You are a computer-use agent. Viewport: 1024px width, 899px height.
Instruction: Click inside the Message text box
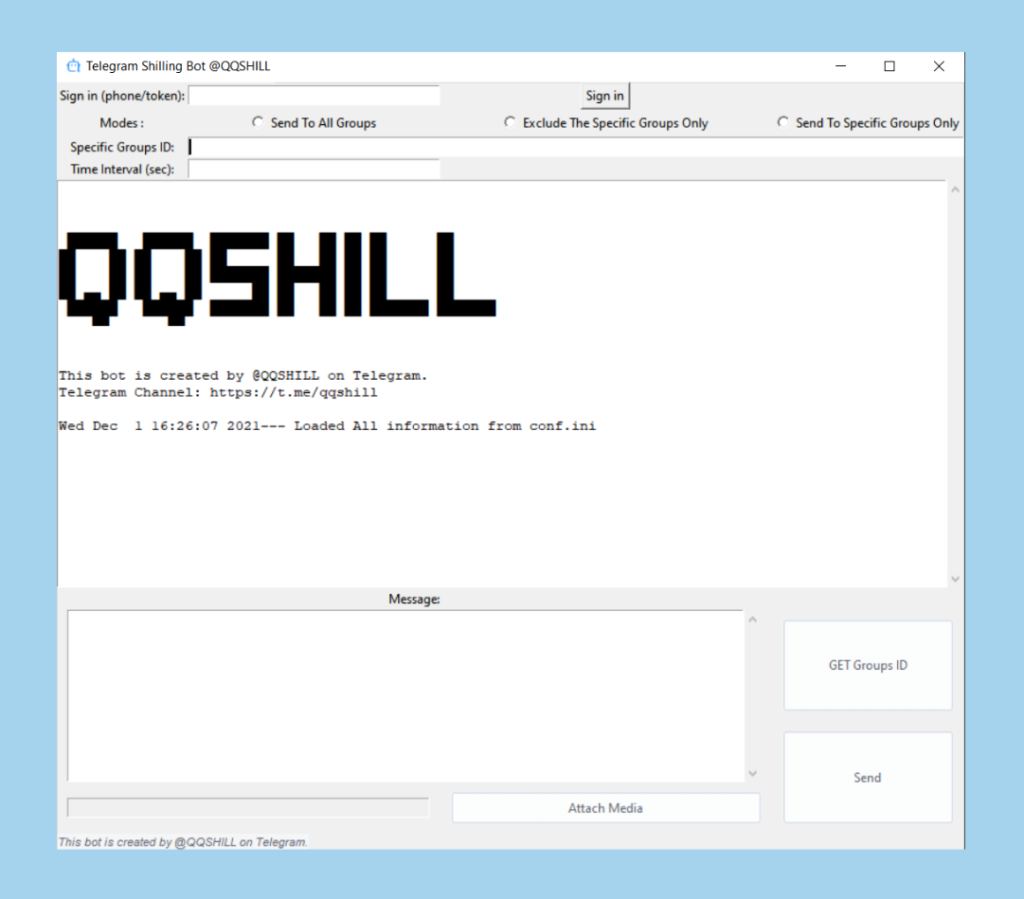pos(405,696)
